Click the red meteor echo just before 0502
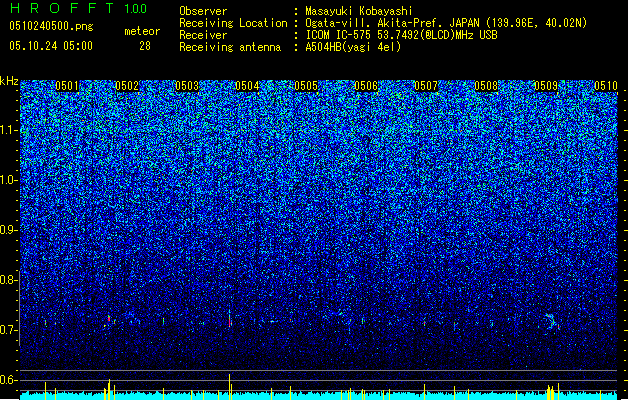Image resolution: width=629 pixels, height=400 pixels. click(109, 319)
